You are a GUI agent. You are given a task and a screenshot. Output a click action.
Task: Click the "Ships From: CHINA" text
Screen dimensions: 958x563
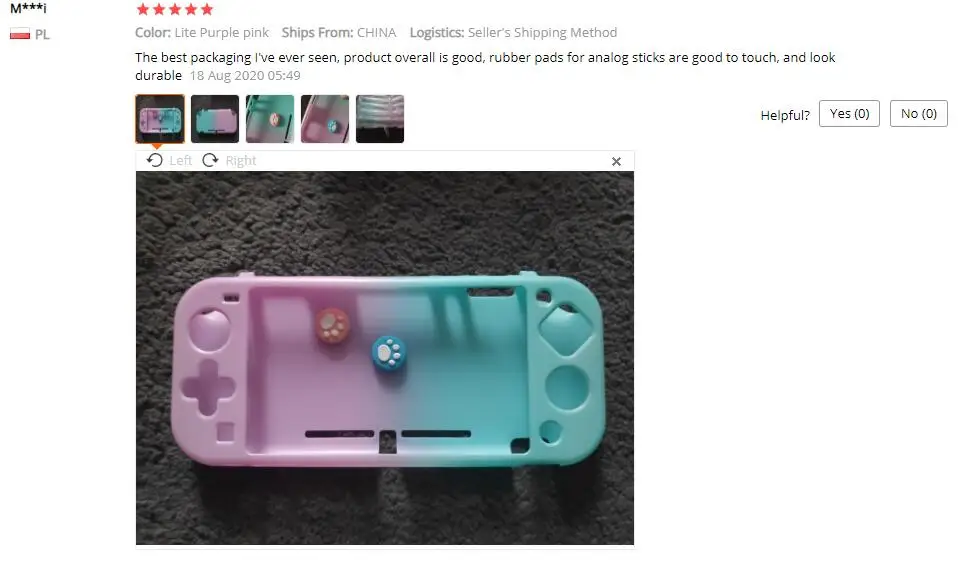338,32
